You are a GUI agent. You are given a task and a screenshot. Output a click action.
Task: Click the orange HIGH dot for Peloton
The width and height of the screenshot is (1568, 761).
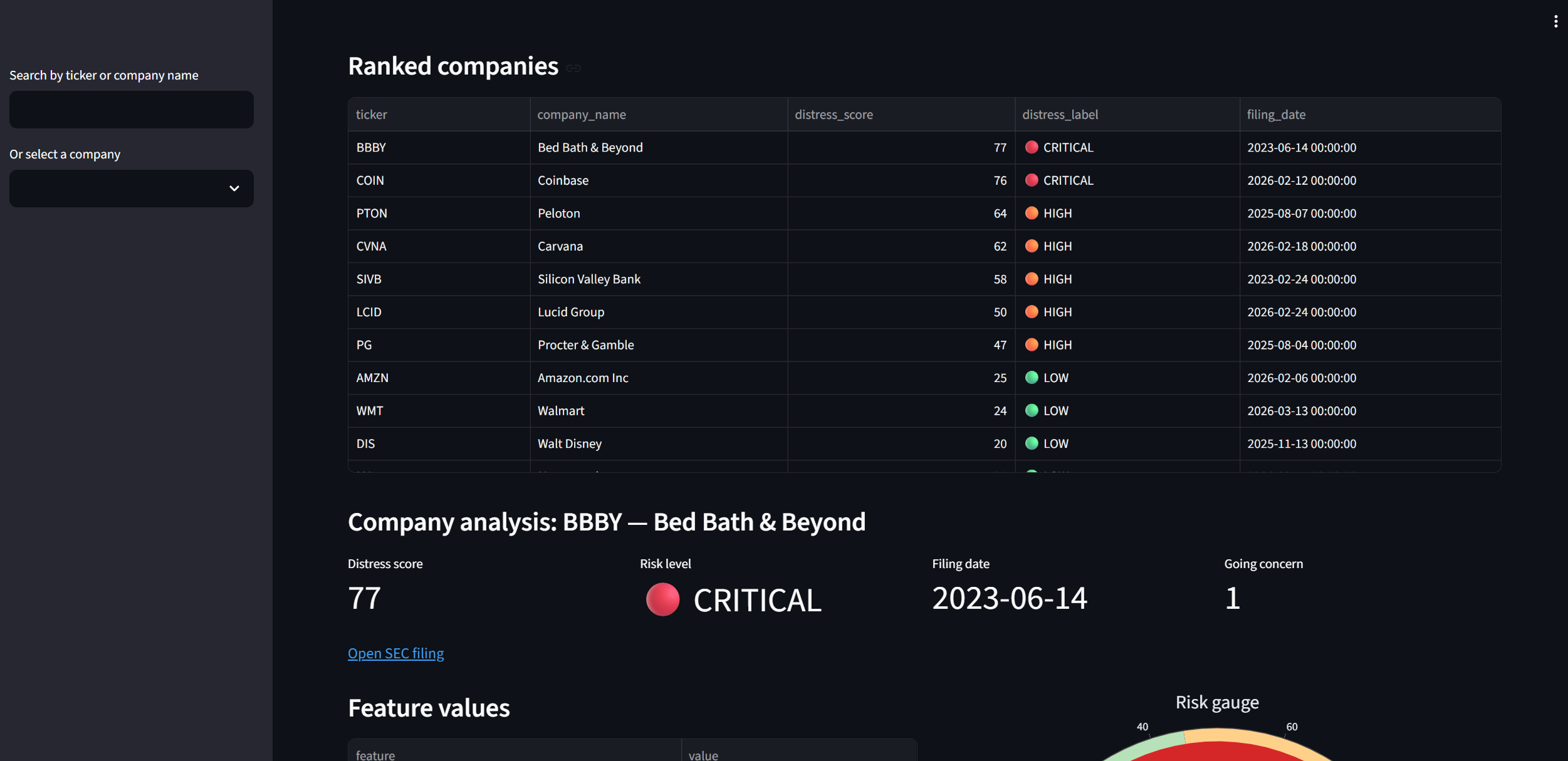pos(1032,213)
